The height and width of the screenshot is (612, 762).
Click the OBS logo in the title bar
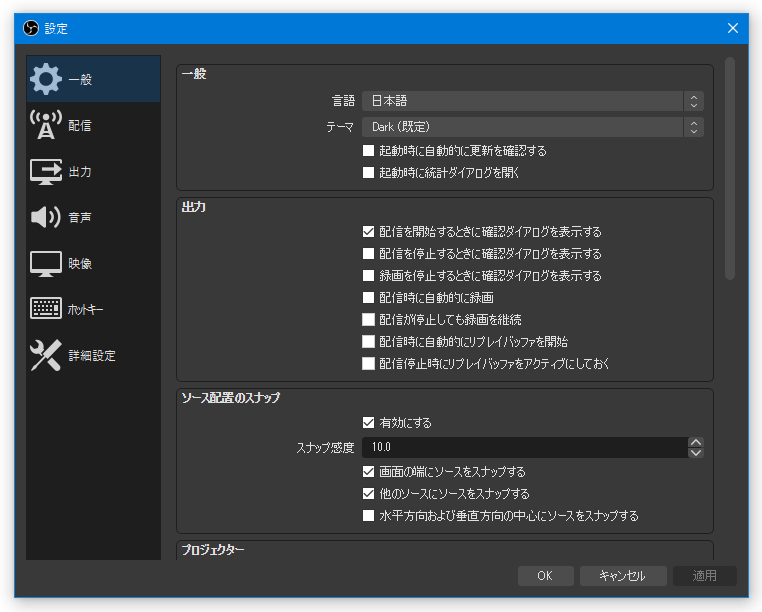[x=31, y=28]
